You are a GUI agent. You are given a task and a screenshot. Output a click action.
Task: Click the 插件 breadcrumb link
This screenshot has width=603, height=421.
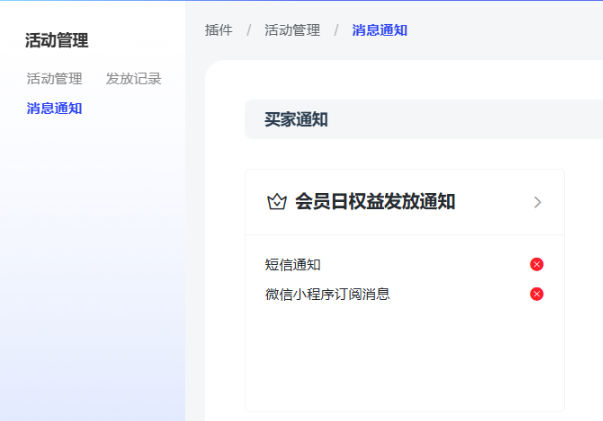tap(219, 30)
